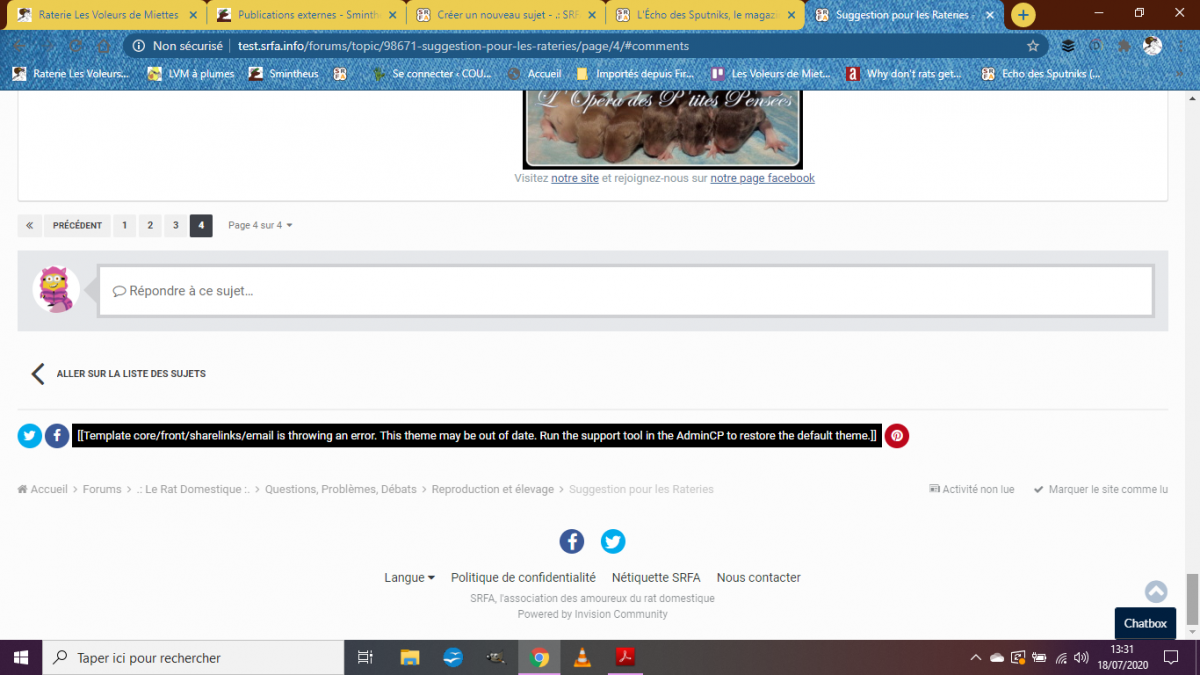Viewport: 1200px width, 675px height.
Task: Bookmark page with star icon in address bar
Action: point(1033,46)
